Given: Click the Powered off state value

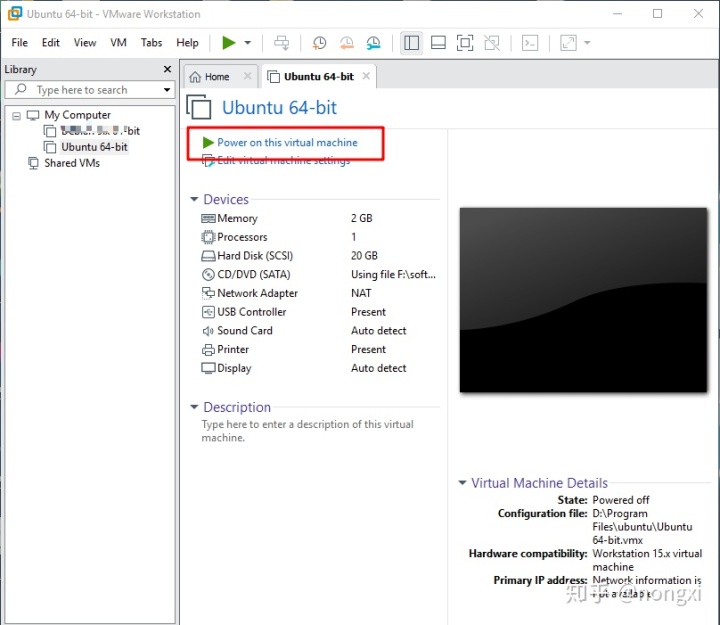Looking at the screenshot, I should click(x=621, y=500).
